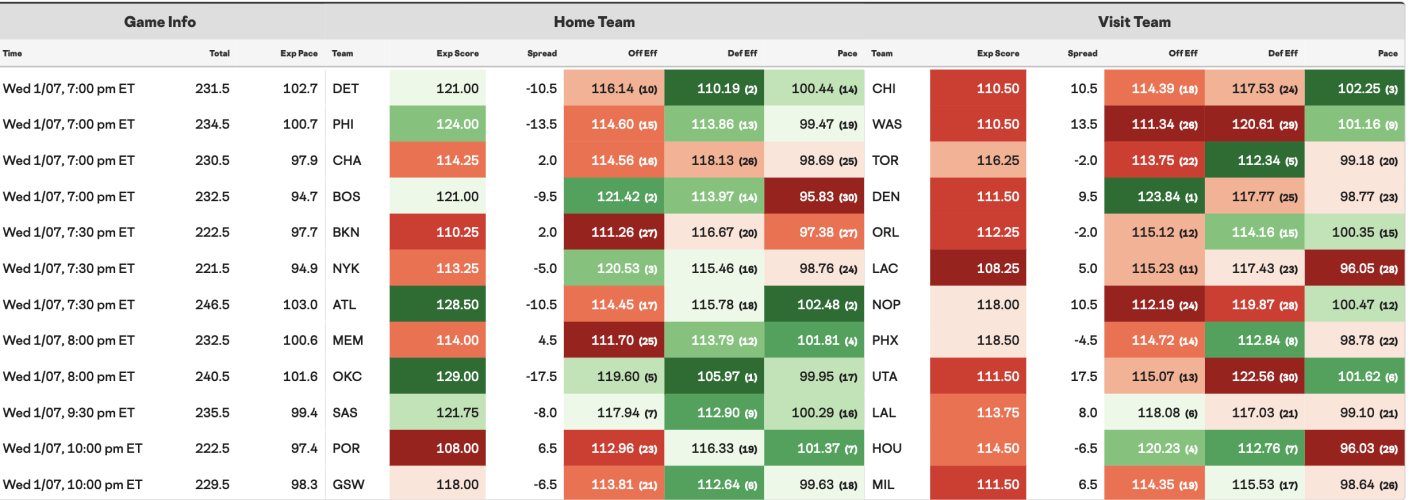Click Home Team Def Eff column header
The height and width of the screenshot is (500, 1420).
743,53
